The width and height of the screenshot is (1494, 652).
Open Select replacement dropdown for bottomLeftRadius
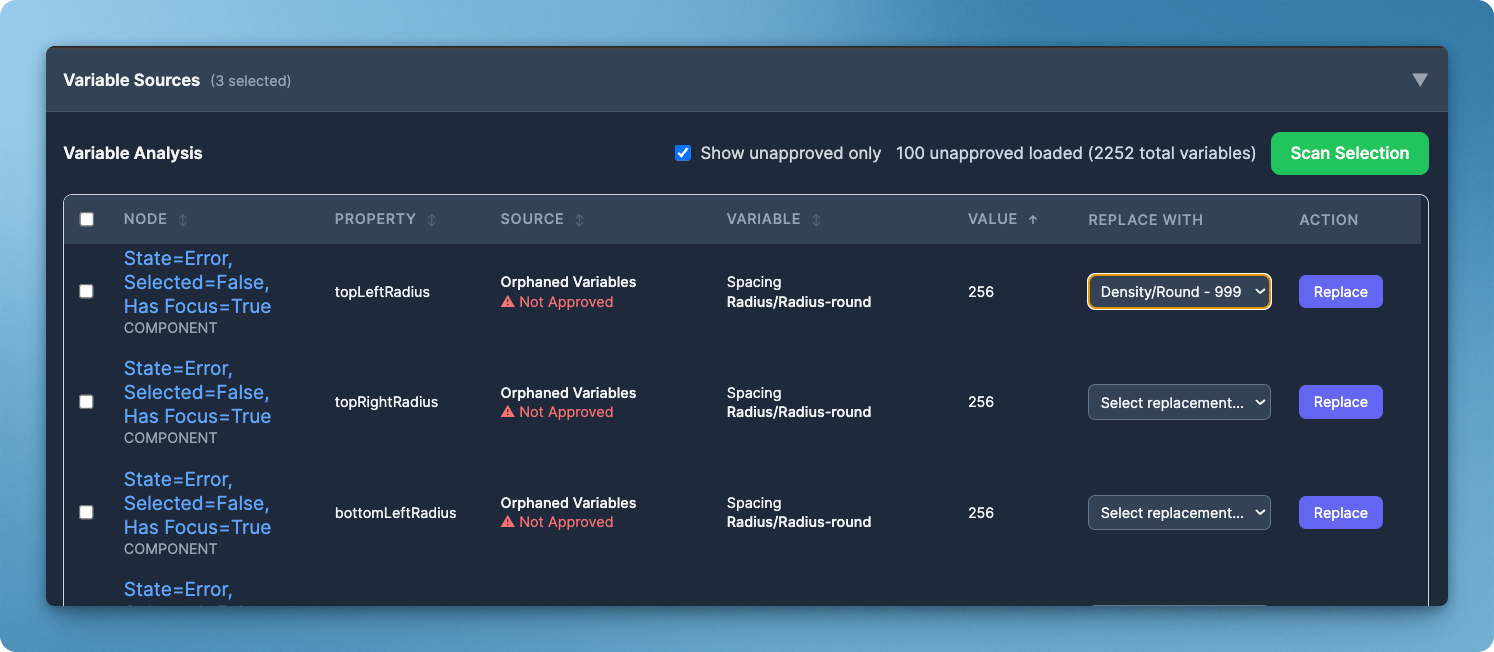point(1179,512)
